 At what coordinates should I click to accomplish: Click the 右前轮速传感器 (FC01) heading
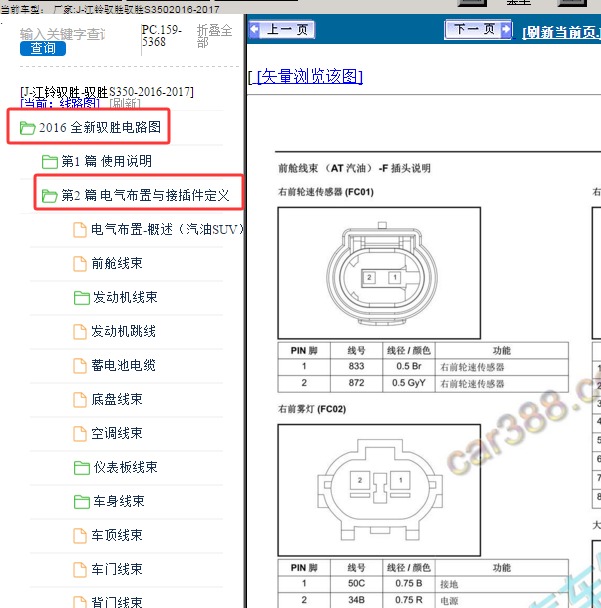click(x=326, y=192)
